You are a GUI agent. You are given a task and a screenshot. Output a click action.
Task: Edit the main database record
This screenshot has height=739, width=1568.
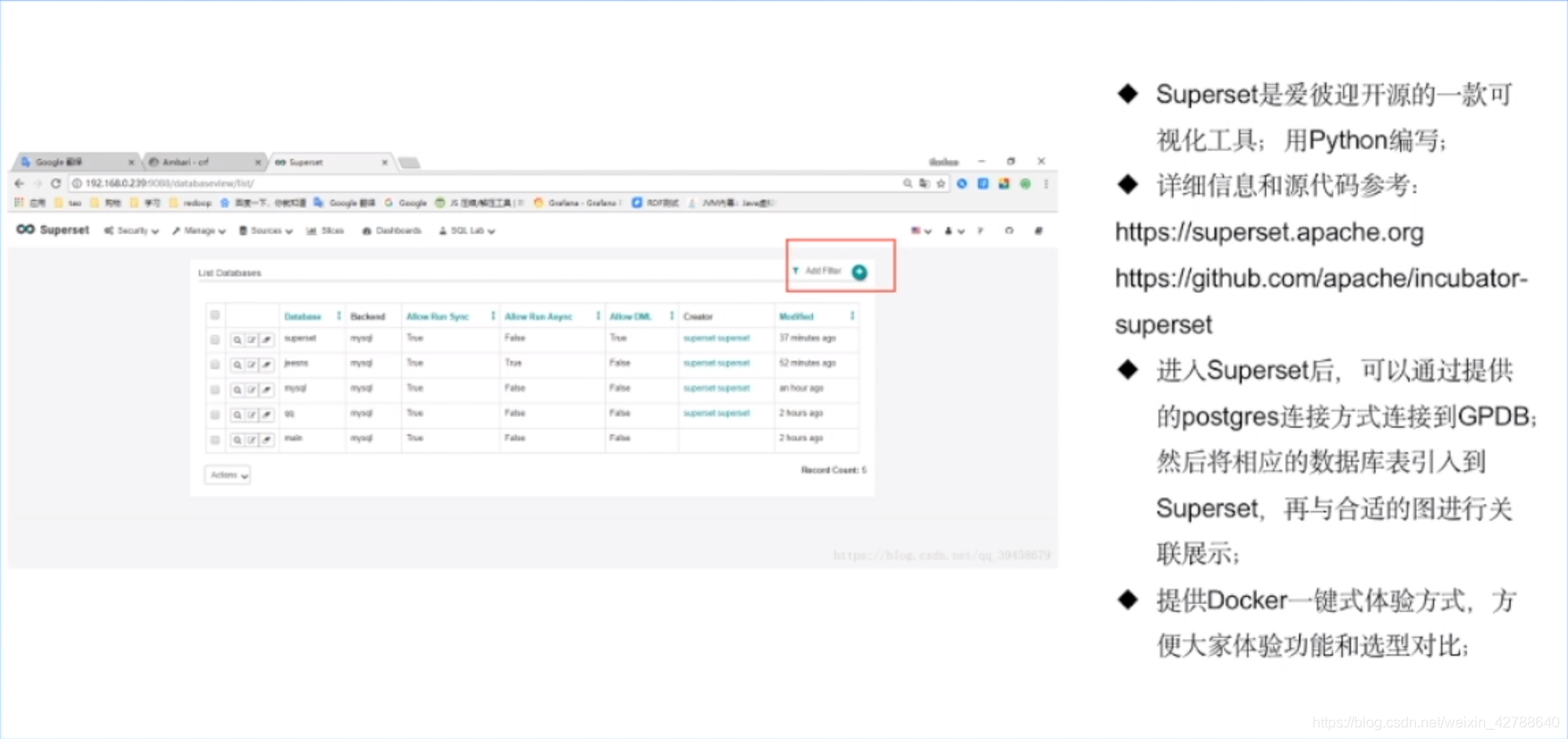pos(252,440)
